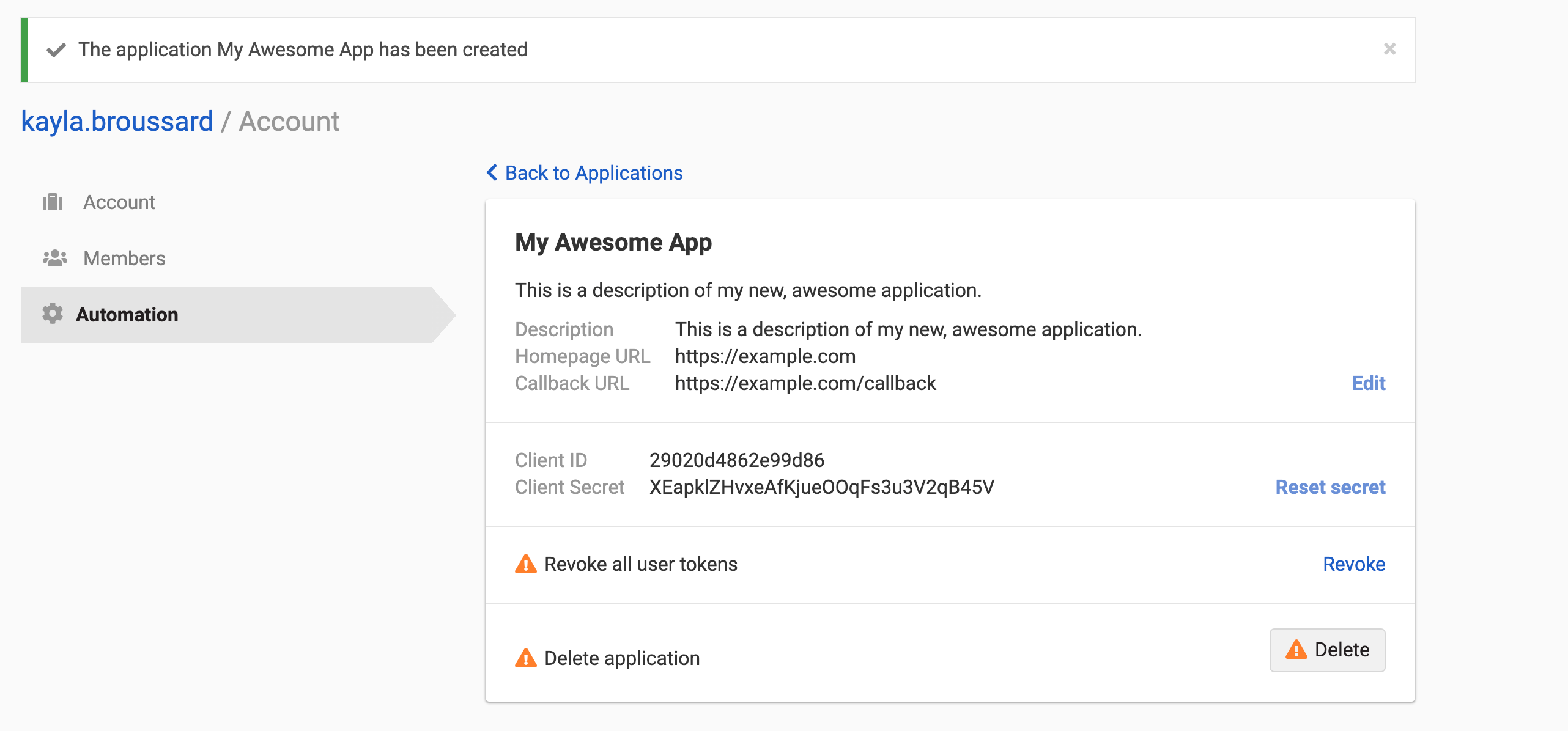This screenshot has width=1568, height=731.
Task: Click the https://example.com/callback URL text
Action: pyautogui.click(x=805, y=383)
